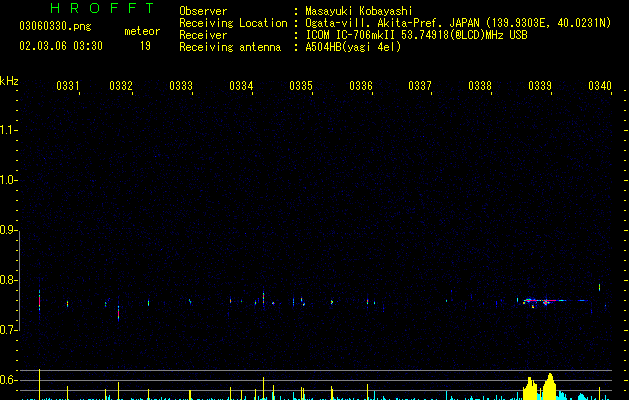Click receiver text ICOM IC-706mkII

(351, 35)
